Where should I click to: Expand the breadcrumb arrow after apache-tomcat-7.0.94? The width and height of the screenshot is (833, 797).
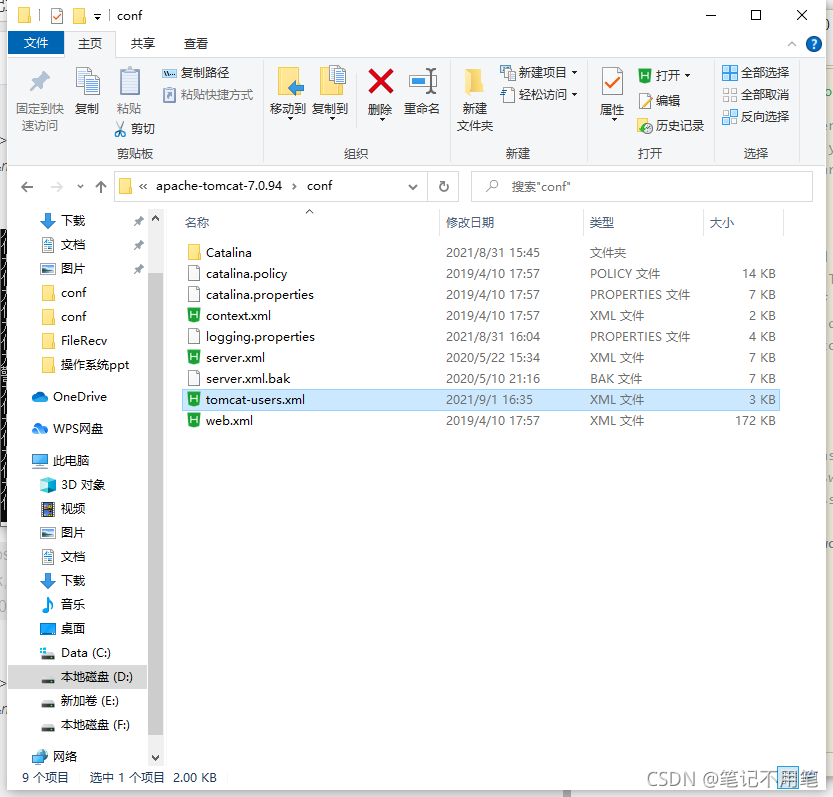point(294,186)
